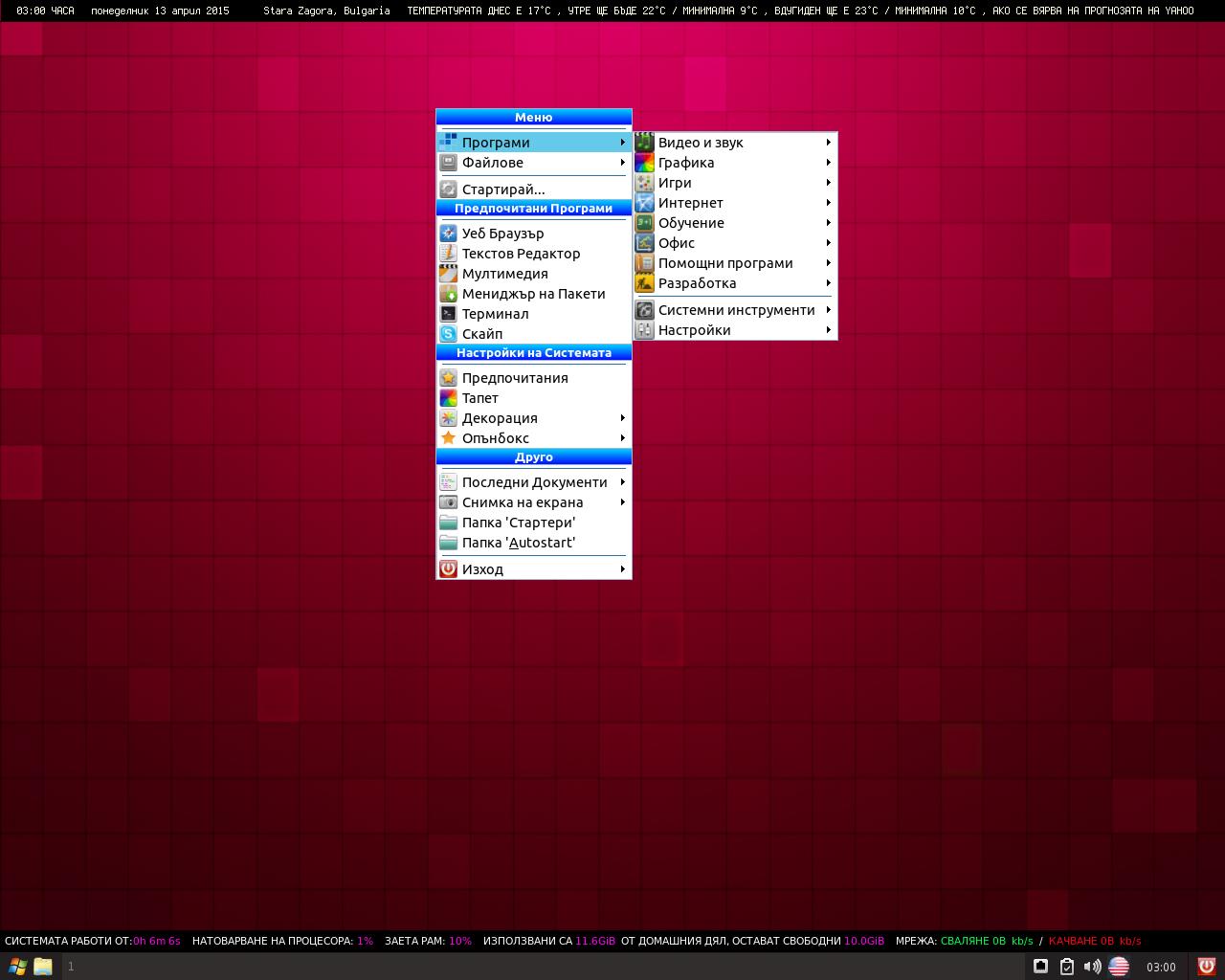Click the US flag keyboard layout icon
This screenshot has width=1225, height=980.
point(1119,967)
